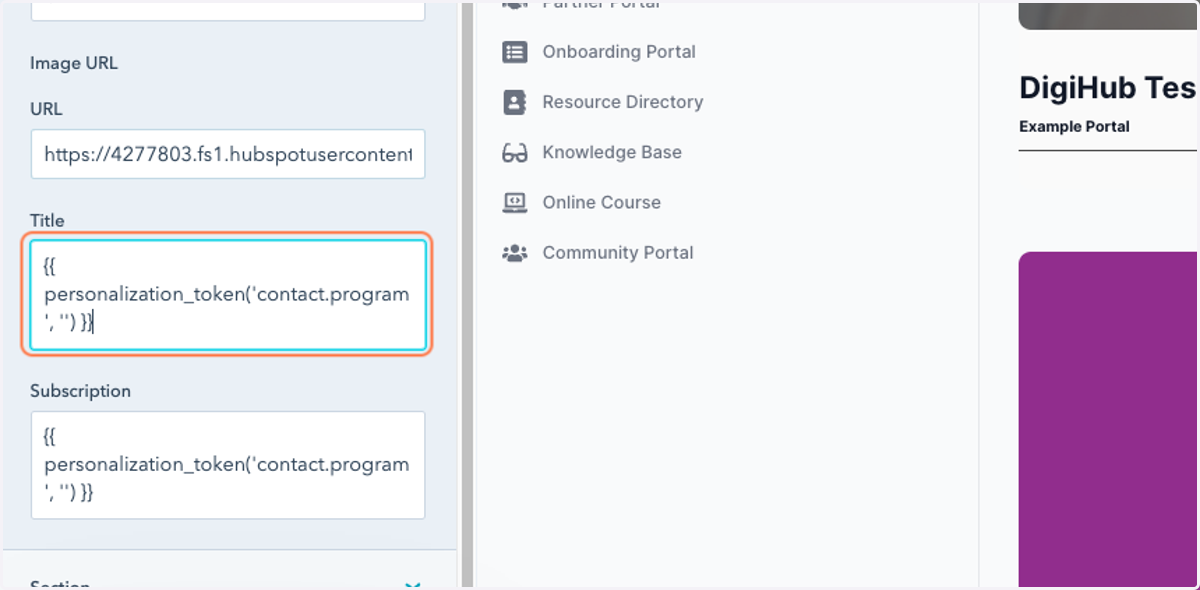
Task: Focus the Image URL input field
Action: (228, 154)
